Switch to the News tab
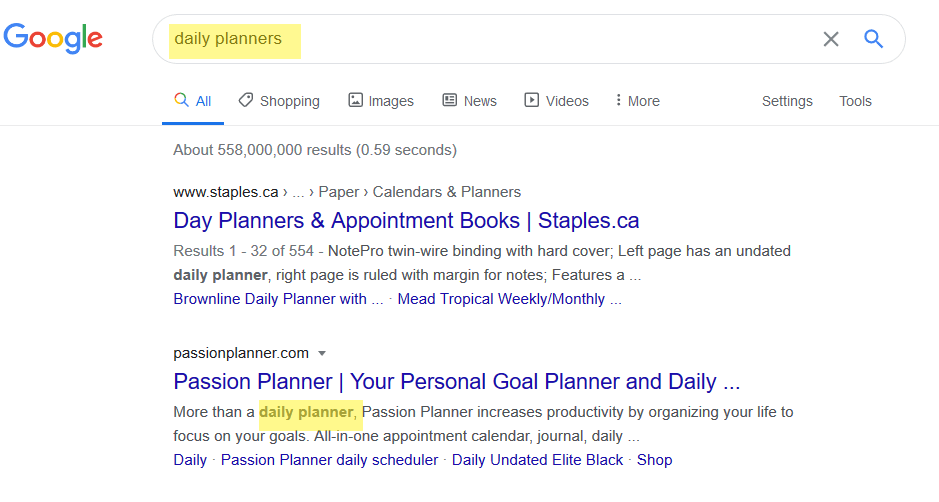 [x=470, y=101]
